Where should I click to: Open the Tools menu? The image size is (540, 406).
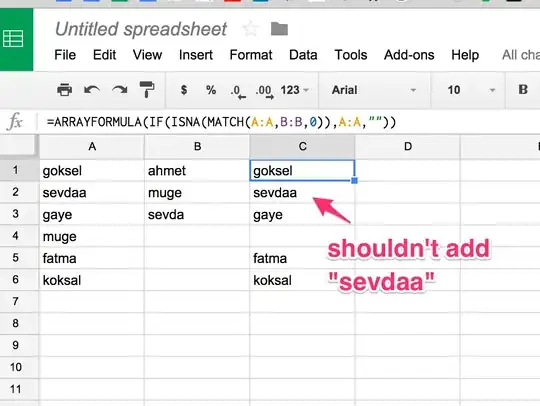click(x=351, y=55)
